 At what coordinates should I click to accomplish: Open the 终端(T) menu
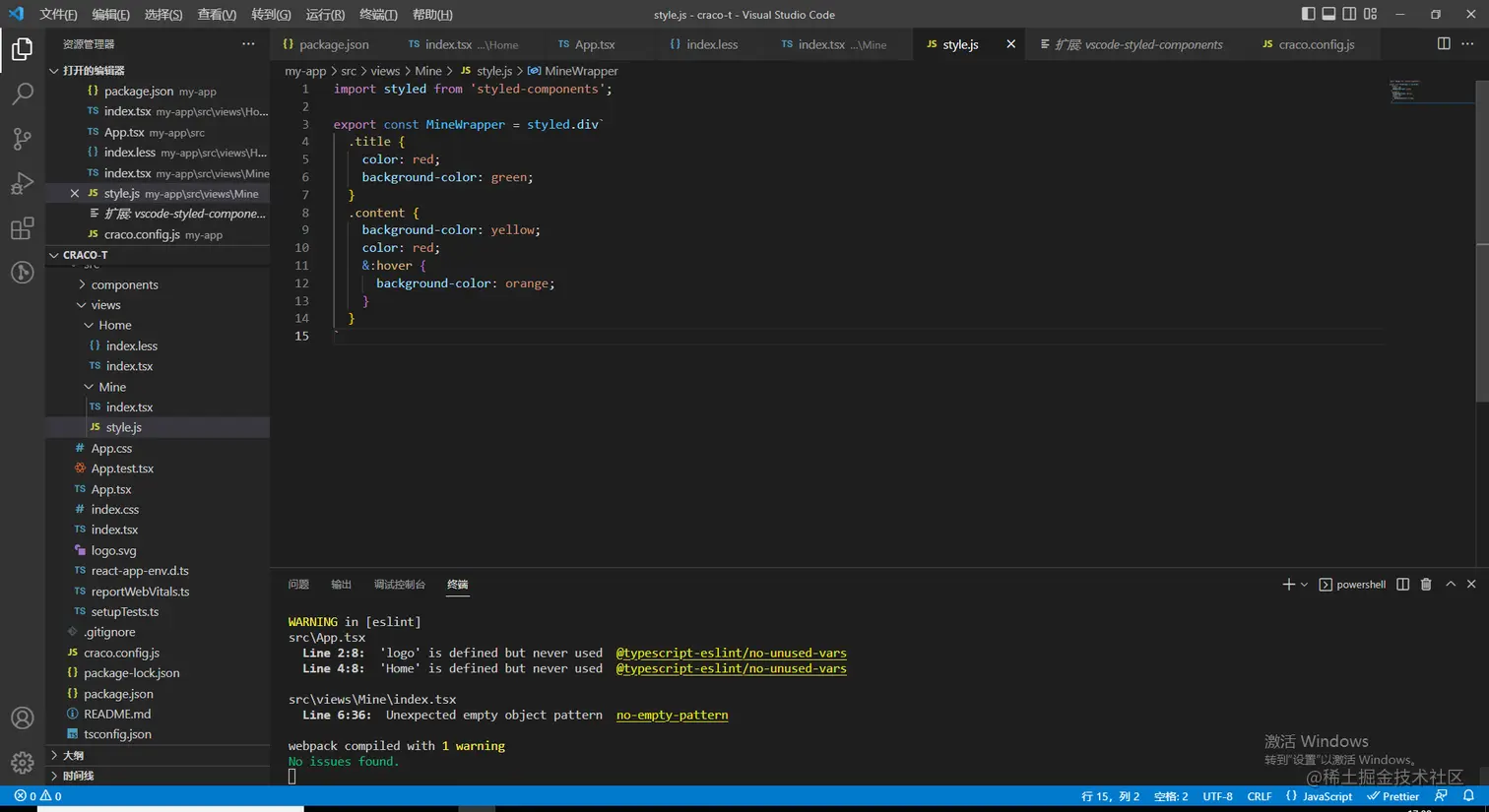[378, 15]
